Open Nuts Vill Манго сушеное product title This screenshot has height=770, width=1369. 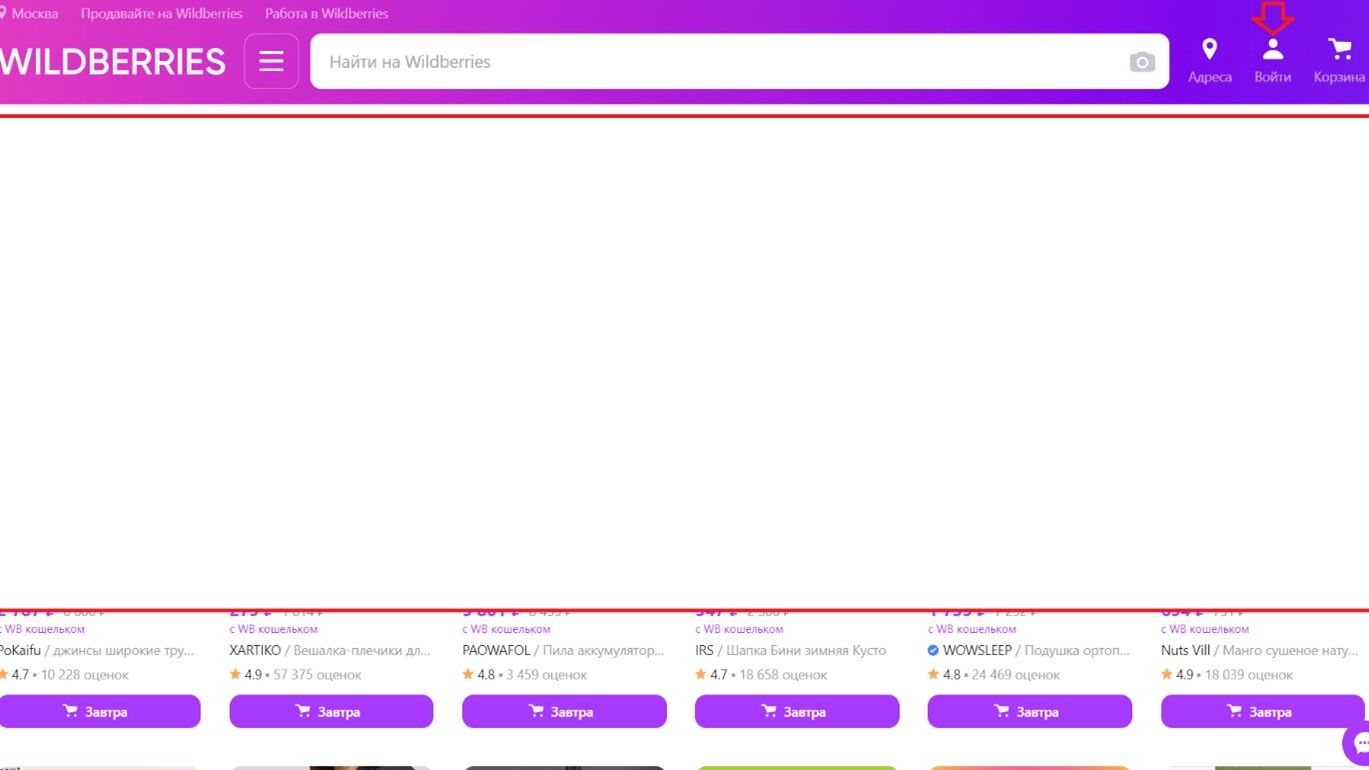point(1260,650)
